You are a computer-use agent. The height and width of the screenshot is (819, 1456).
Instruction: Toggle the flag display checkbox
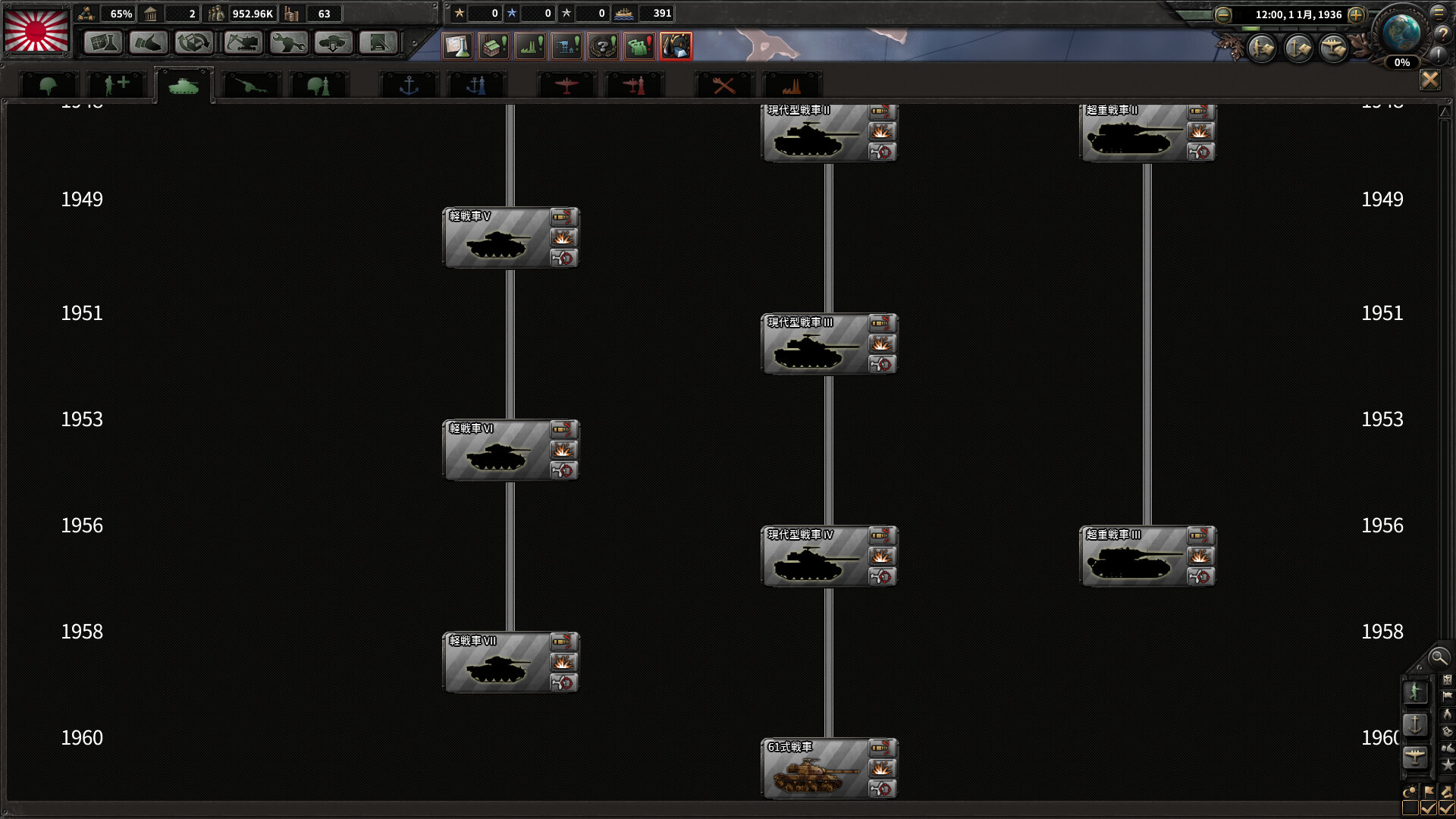(x=1429, y=808)
